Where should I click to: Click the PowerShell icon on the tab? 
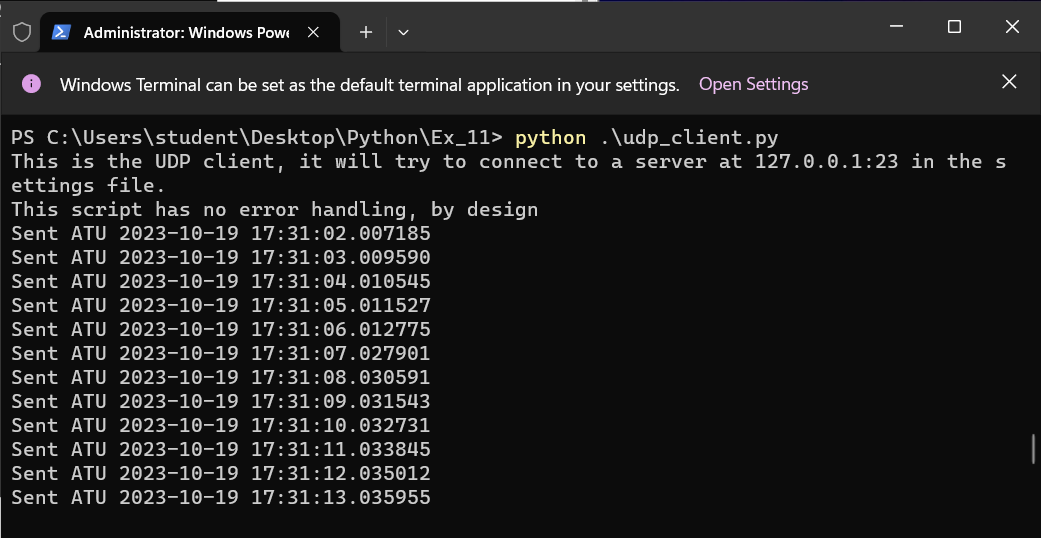61,32
